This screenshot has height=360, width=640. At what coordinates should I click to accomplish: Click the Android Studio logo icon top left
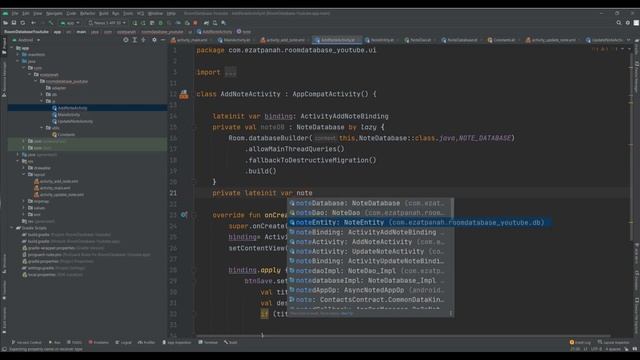pos(5,13)
